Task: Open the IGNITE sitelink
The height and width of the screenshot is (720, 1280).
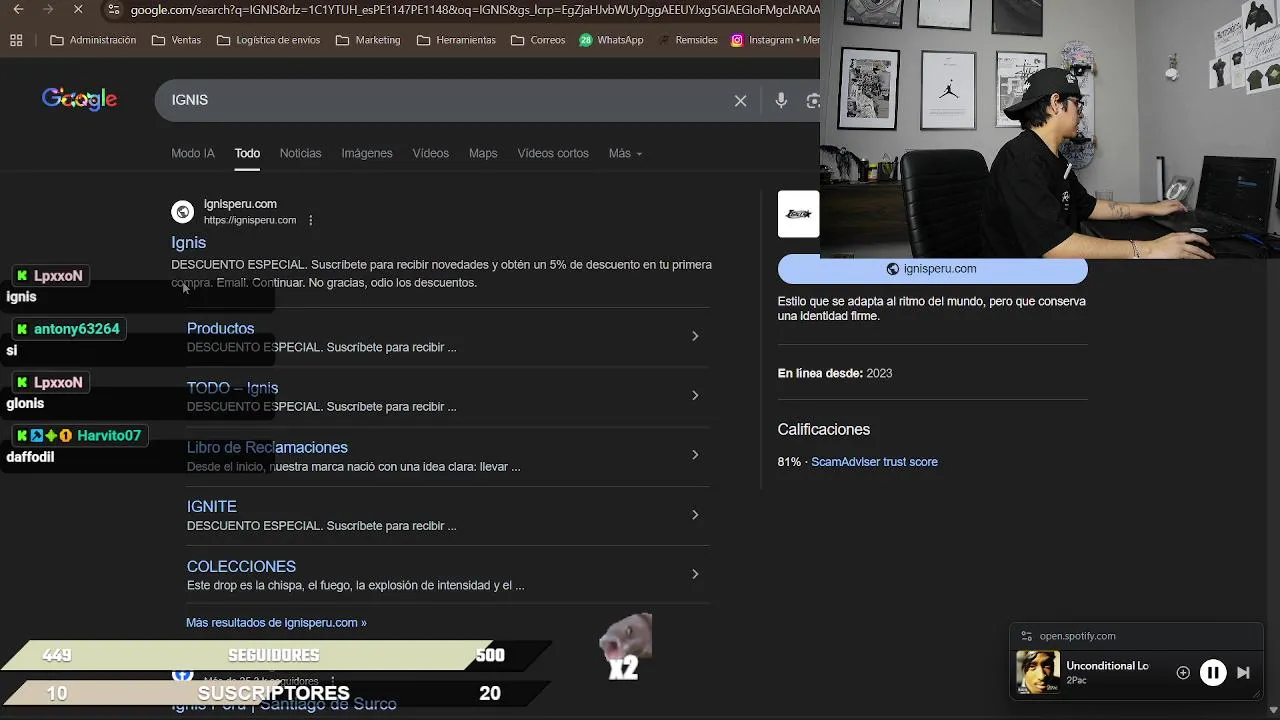Action: pyautogui.click(x=212, y=507)
